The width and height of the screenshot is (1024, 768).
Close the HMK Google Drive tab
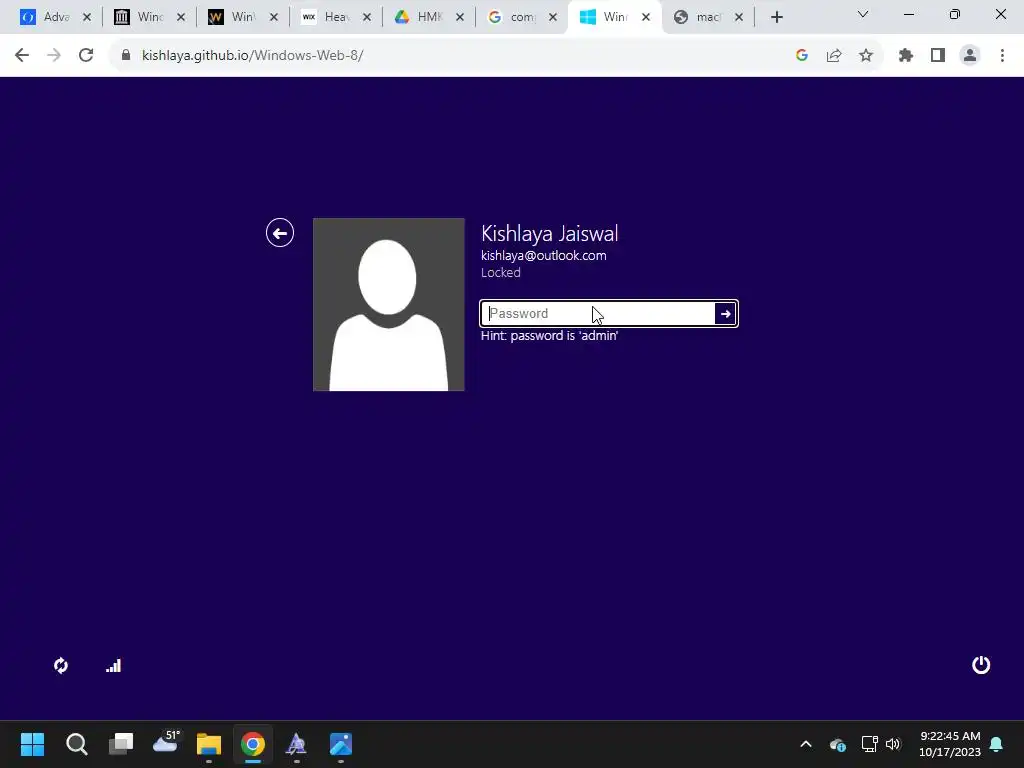point(460,17)
